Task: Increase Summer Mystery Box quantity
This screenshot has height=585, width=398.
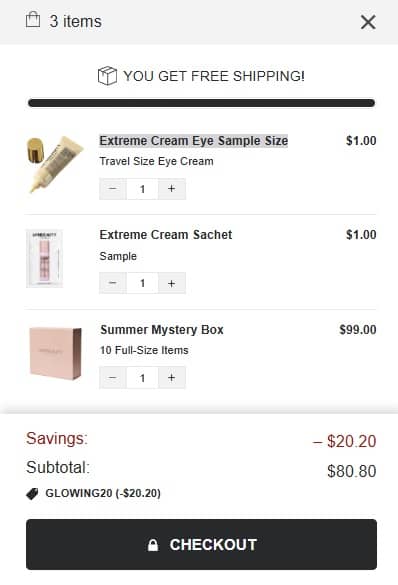Action: (x=172, y=378)
